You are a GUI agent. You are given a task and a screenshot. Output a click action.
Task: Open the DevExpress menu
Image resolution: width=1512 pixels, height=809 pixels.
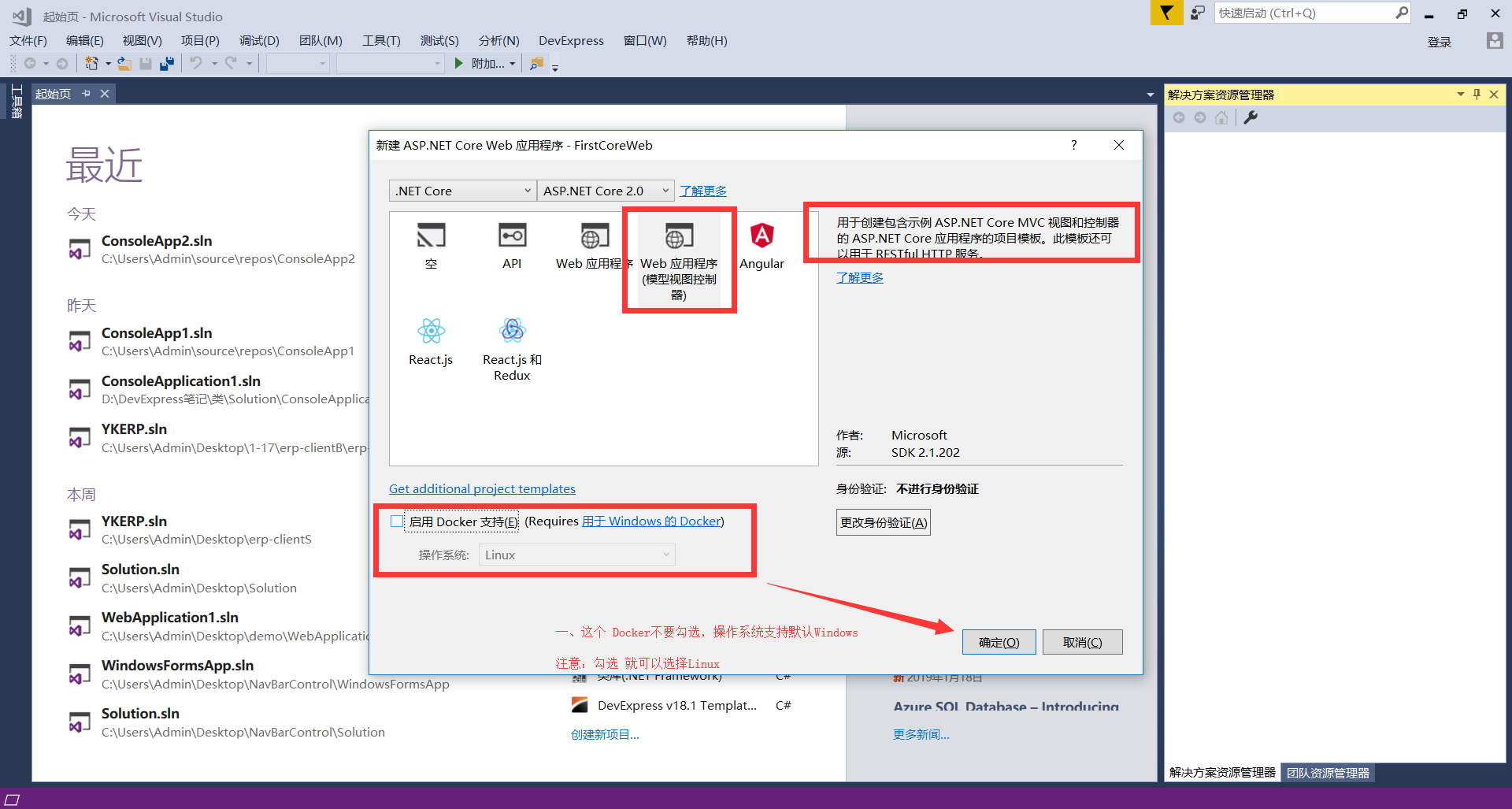571,41
